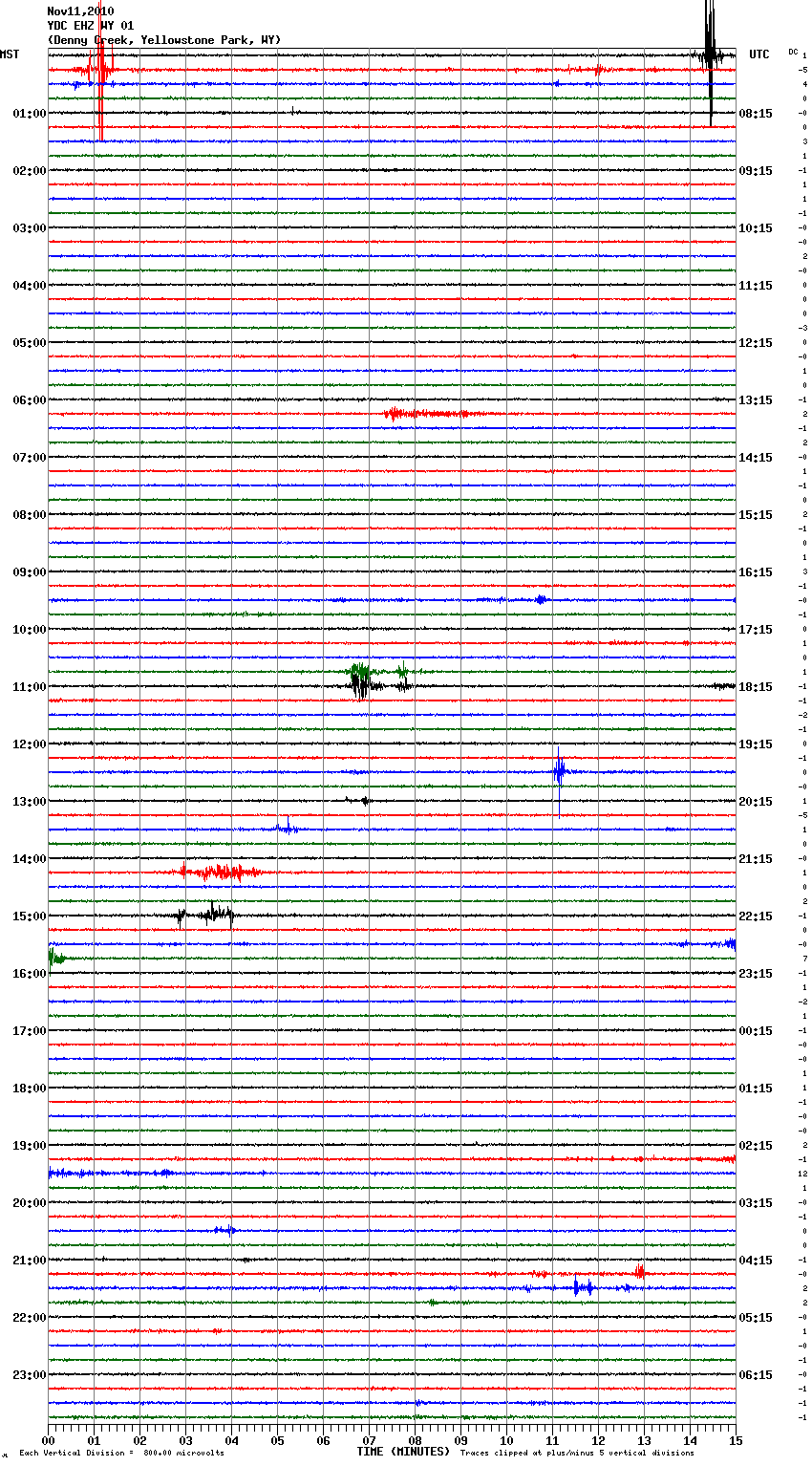Screen dimensions: 812x1466
Task: Click the red event near minute 13 after 21:00
Action: point(639,1271)
